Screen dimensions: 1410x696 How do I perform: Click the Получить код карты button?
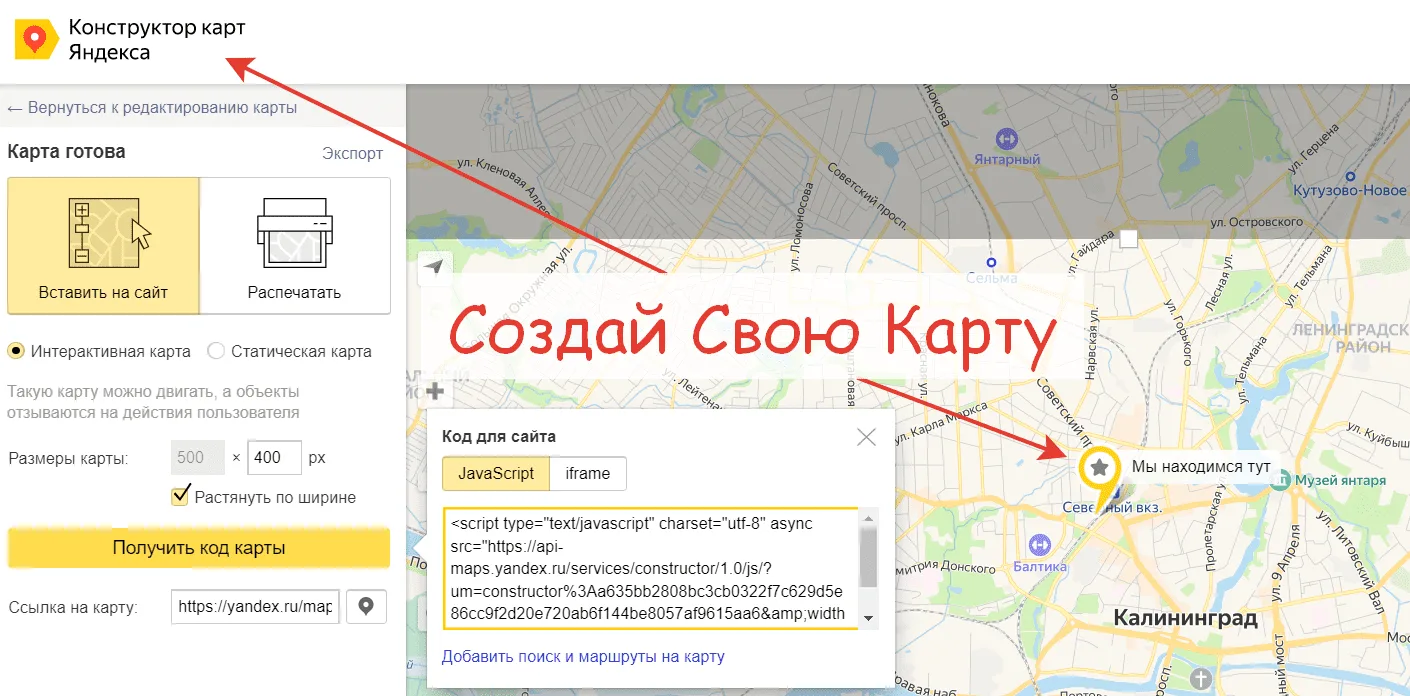tap(199, 548)
